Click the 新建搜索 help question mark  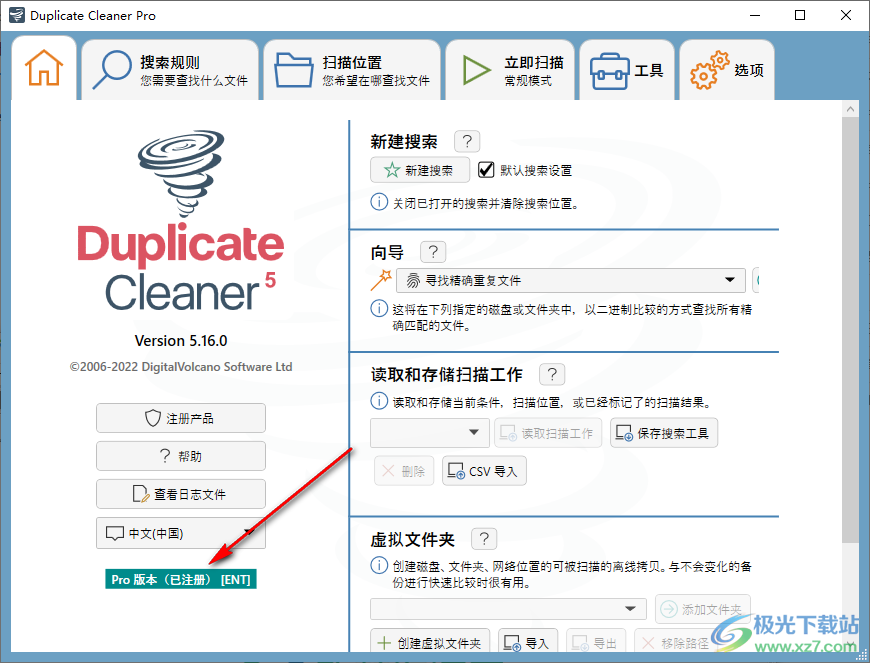click(x=467, y=141)
